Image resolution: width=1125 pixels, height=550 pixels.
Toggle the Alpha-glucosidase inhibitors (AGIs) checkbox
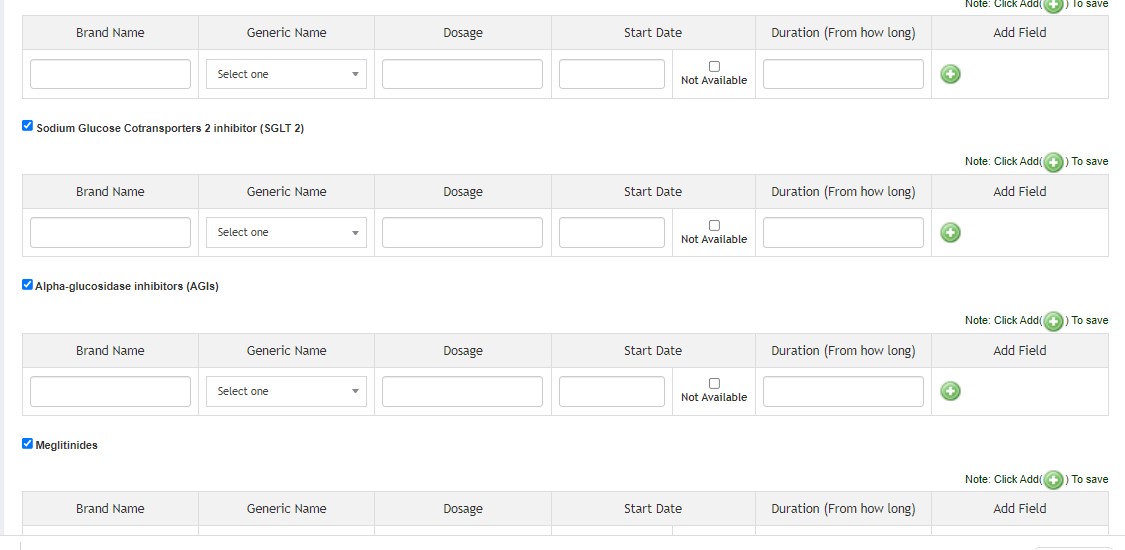tap(28, 285)
